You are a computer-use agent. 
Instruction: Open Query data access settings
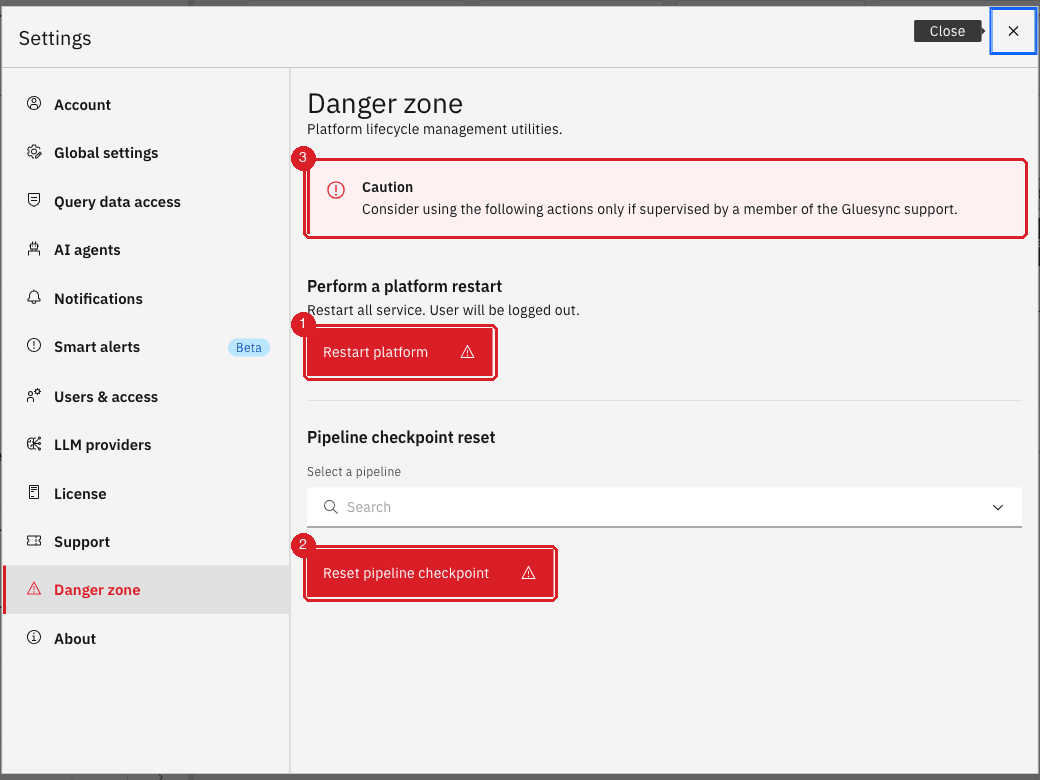(146, 202)
